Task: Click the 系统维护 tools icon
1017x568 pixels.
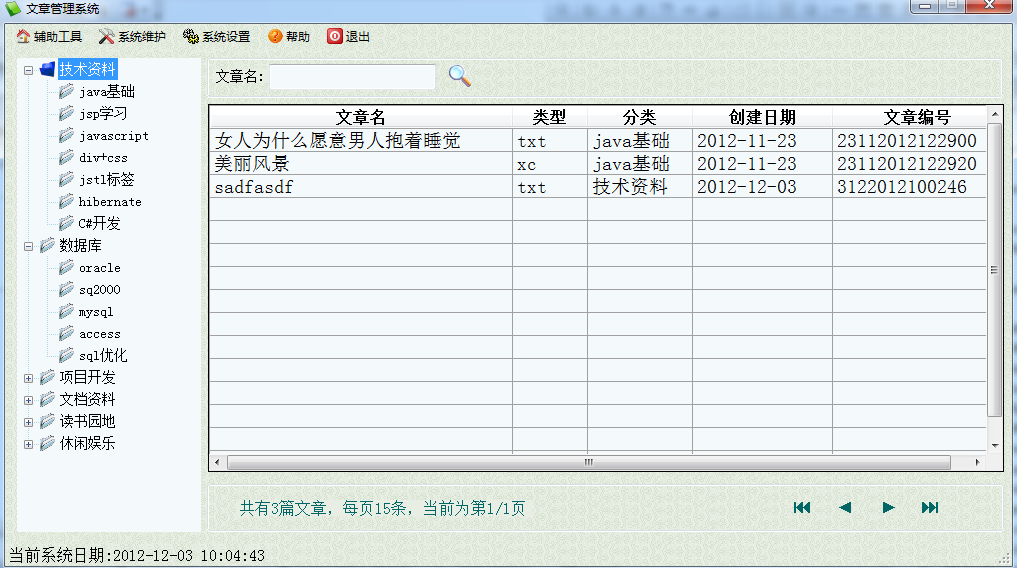Action: click(x=106, y=36)
